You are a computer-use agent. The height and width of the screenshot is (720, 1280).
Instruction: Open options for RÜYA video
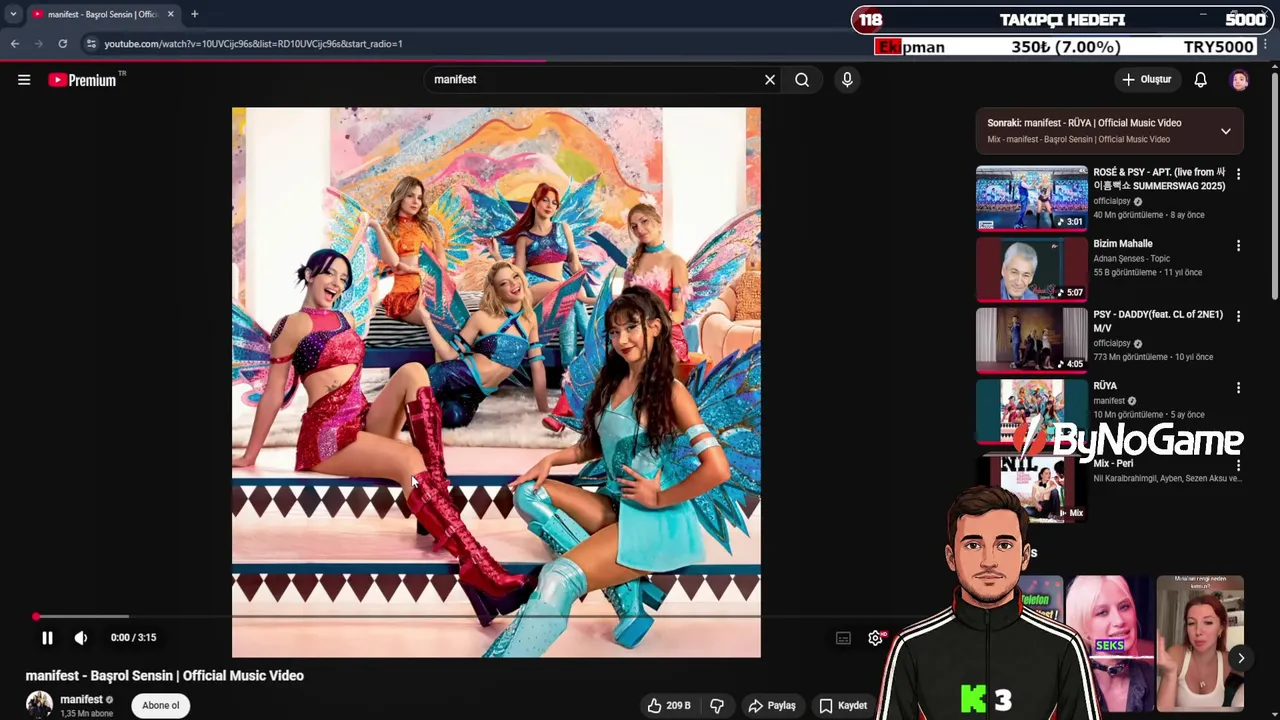tap(1238, 387)
